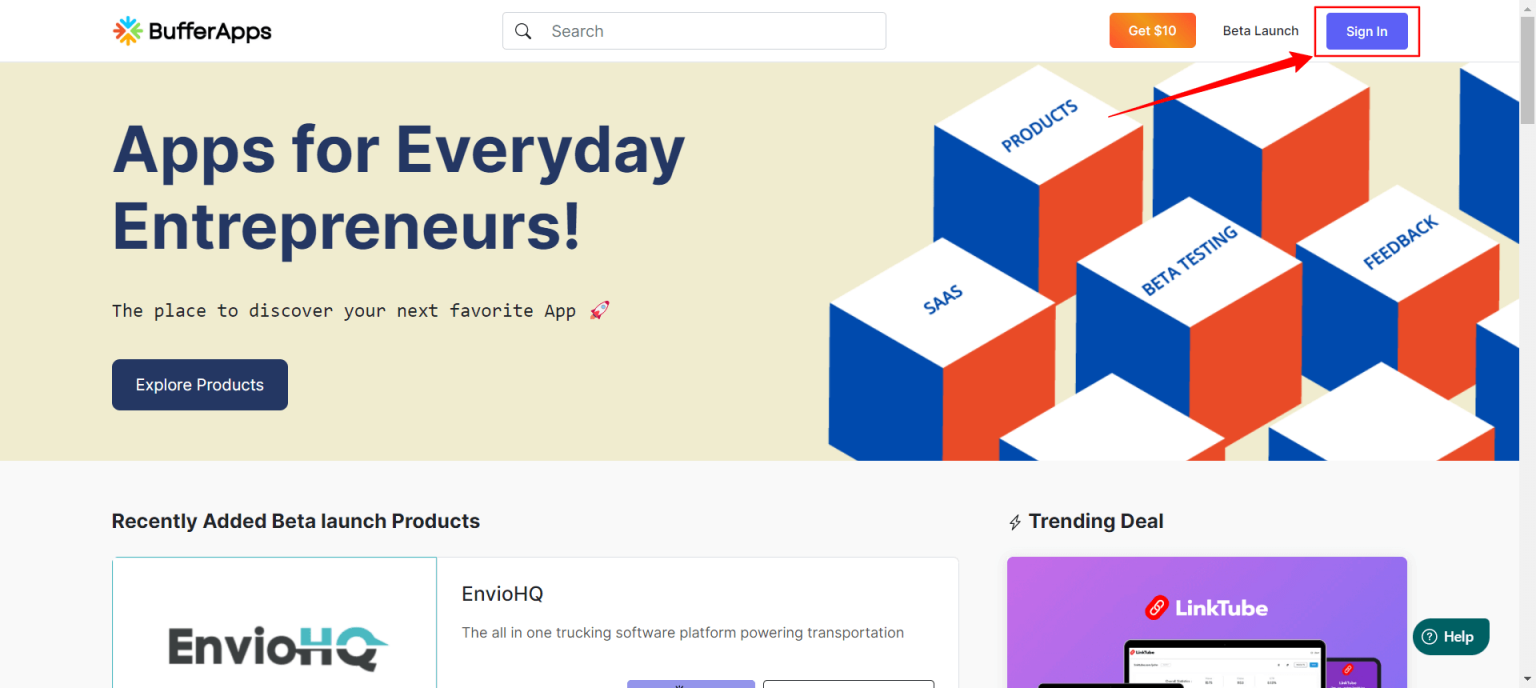1536x688 pixels.
Task: Click the scrollbar down arrow
Action: coord(1527,680)
